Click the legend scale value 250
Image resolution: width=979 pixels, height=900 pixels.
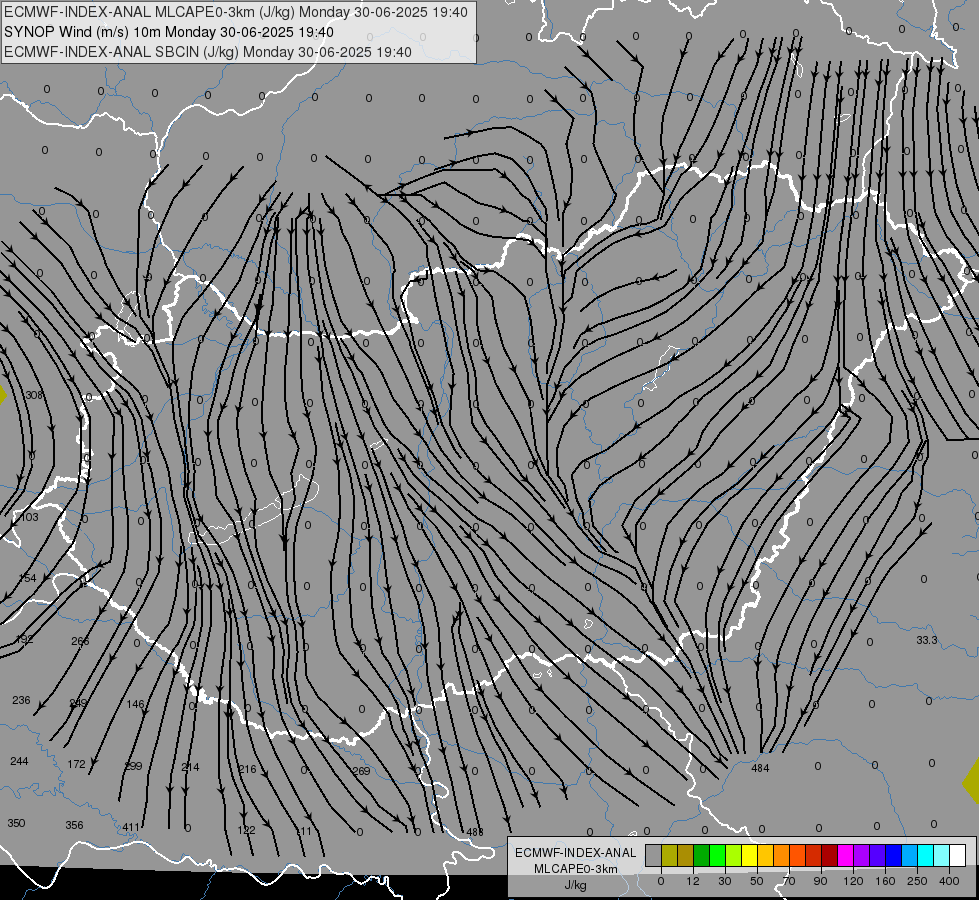(917, 881)
